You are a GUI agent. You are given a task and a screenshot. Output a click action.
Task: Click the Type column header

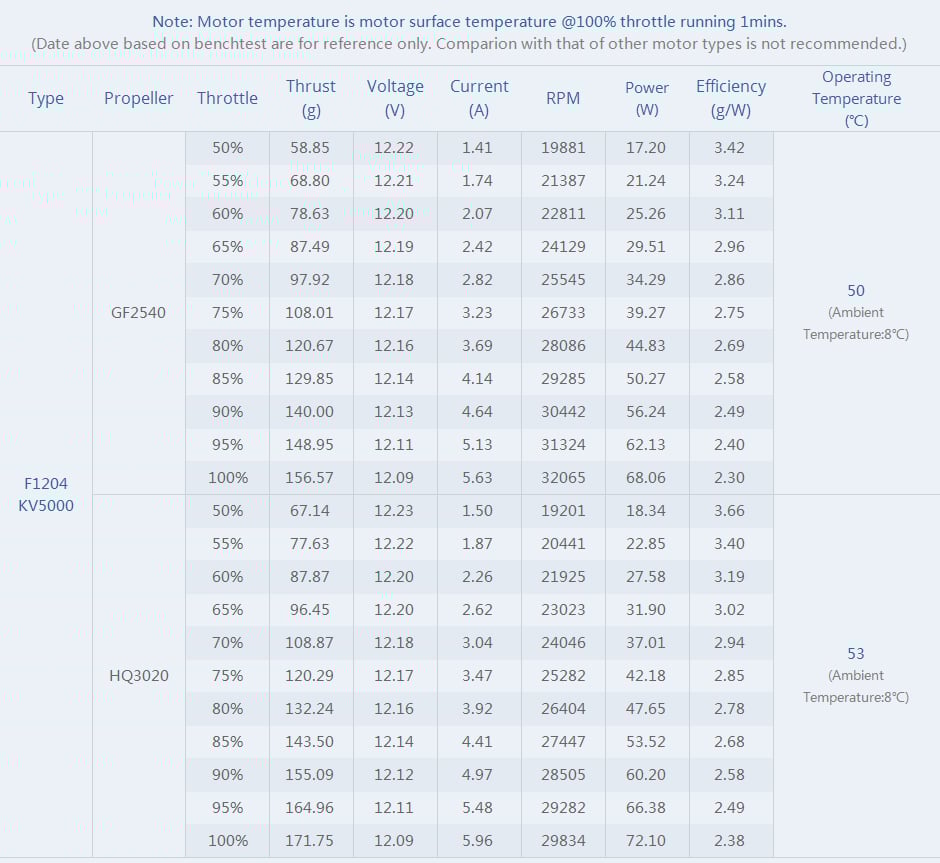point(46,98)
